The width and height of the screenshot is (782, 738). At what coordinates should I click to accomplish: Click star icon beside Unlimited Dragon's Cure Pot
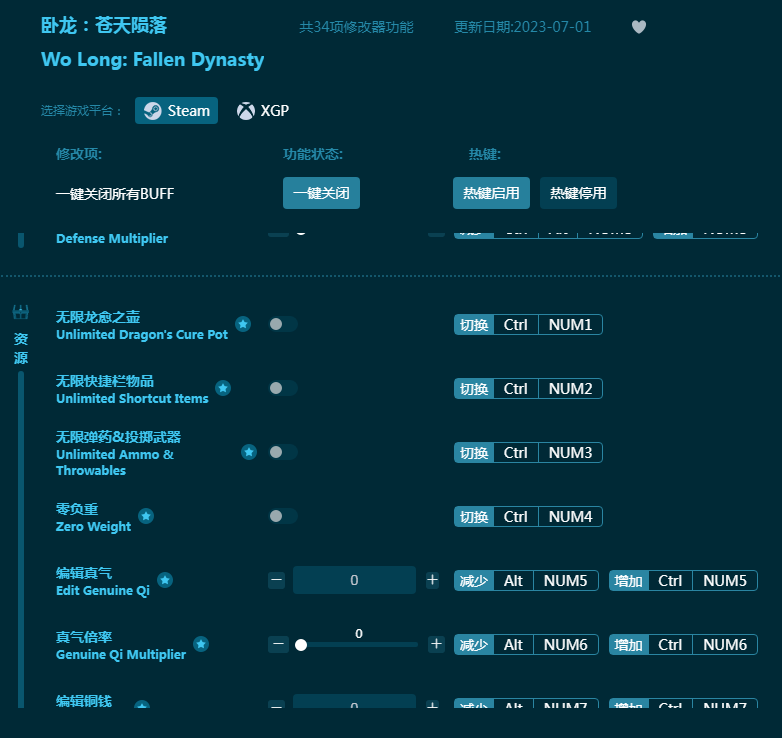coord(243,324)
